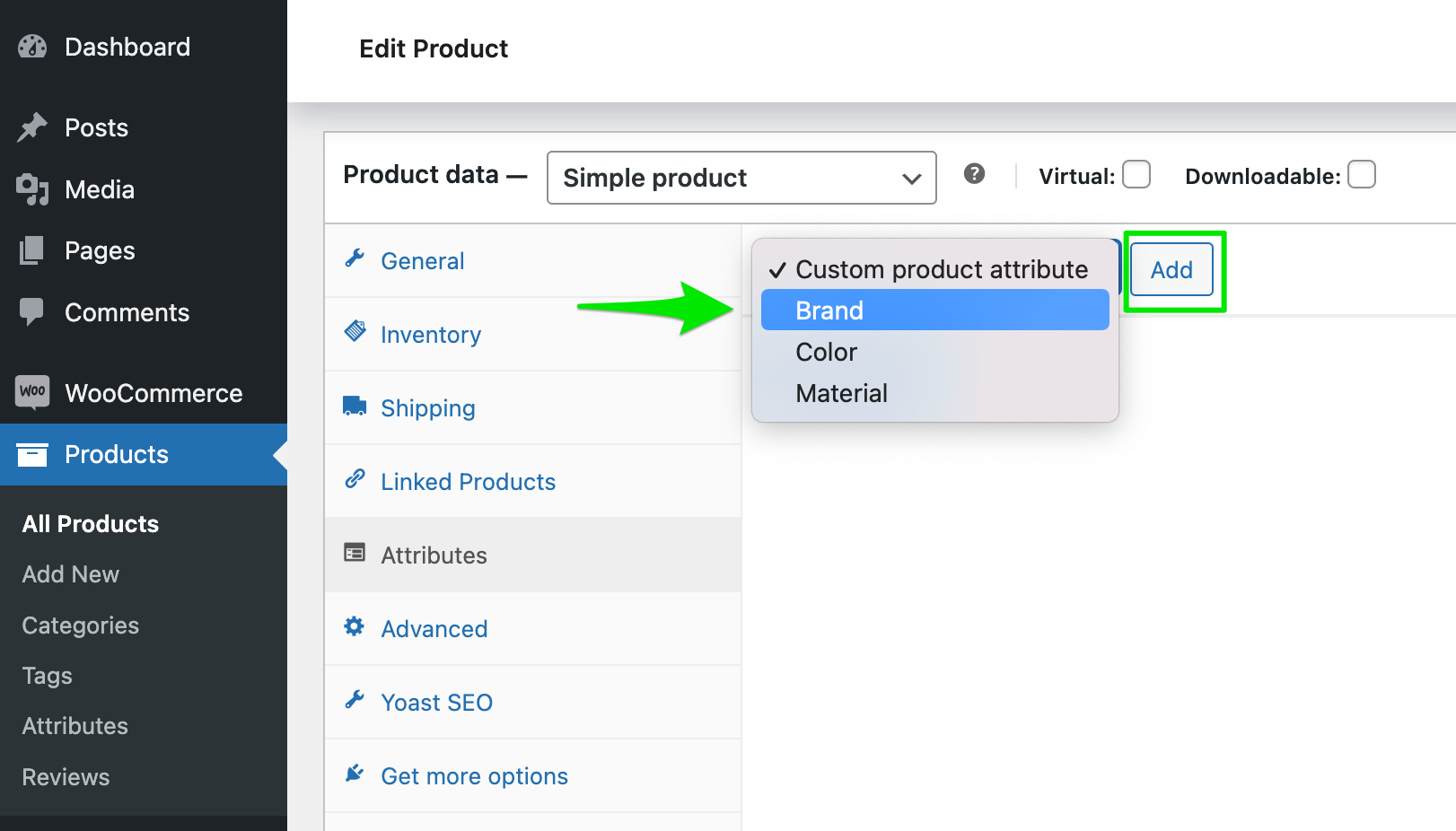Check the Downloadable option

click(x=1363, y=175)
